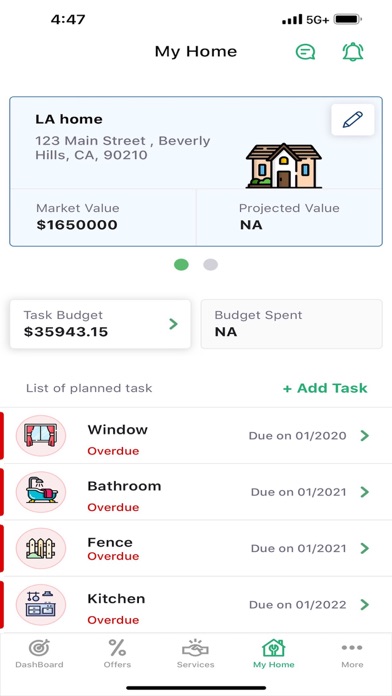Select the first green page indicator dot
This screenshot has width=392, height=696.
coord(181,265)
